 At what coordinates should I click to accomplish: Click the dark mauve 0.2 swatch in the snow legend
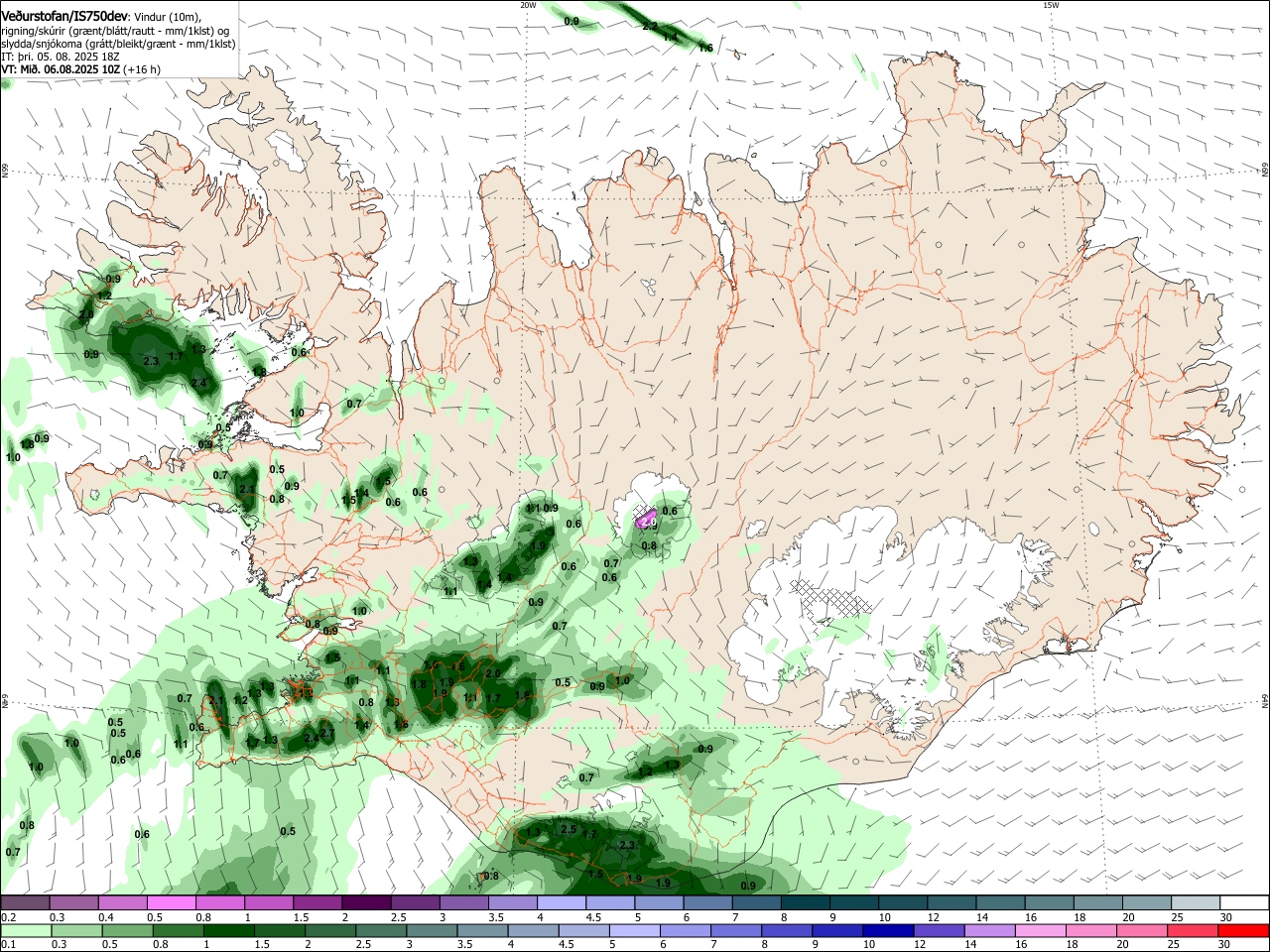[25, 902]
